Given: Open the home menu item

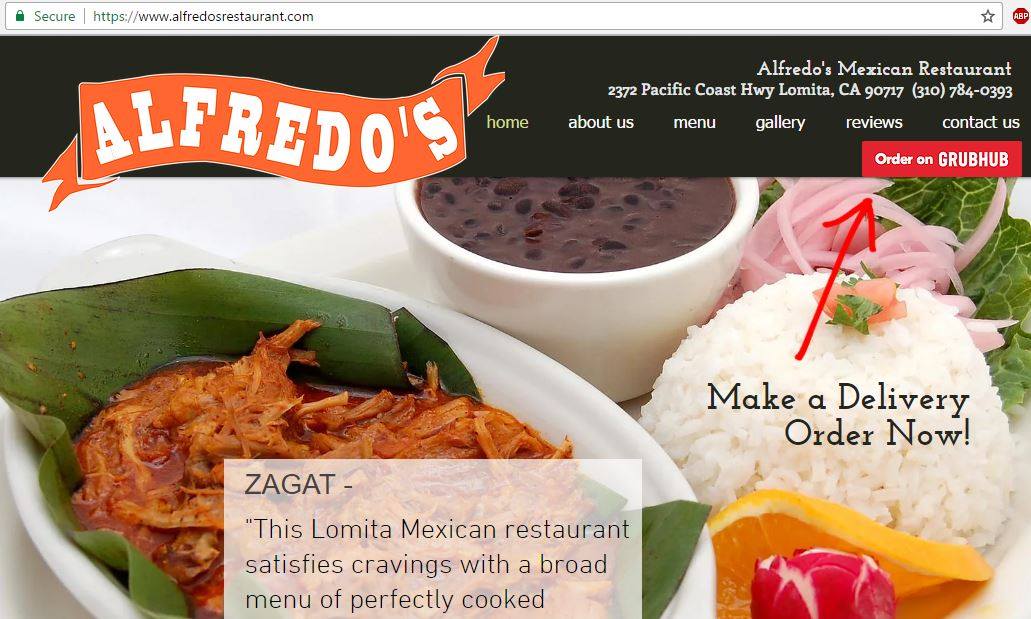Looking at the screenshot, I should tap(507, 122).
